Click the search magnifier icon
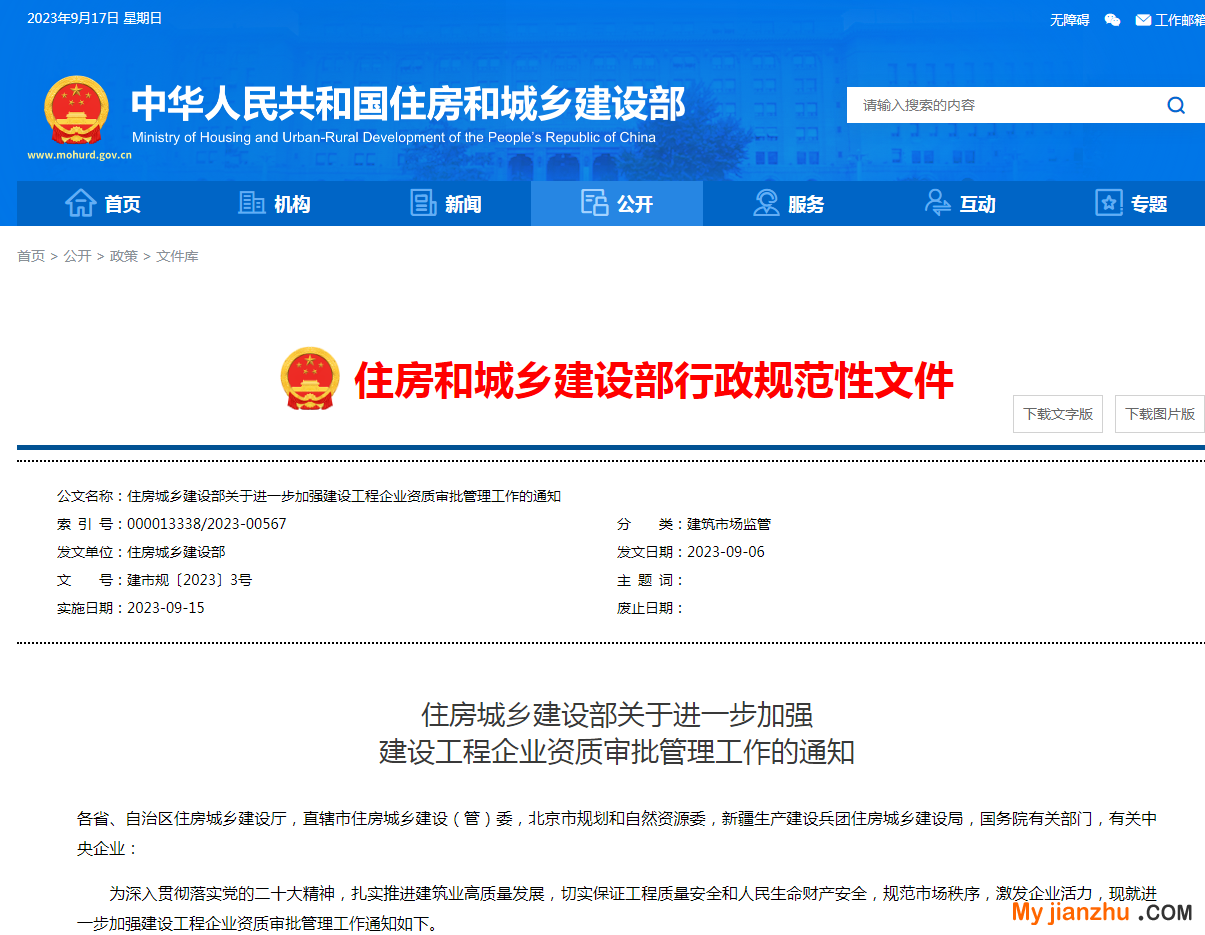Viewport: 1205px width, 935px height. 1176,105
